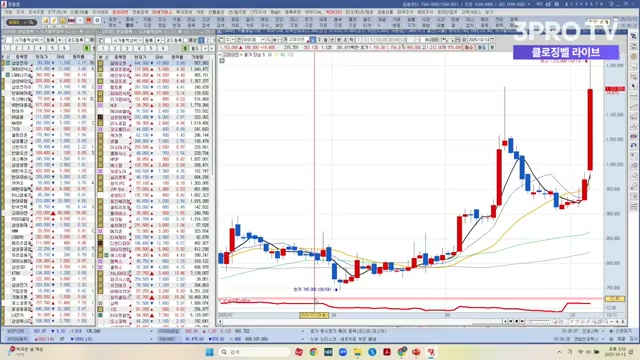The height and width of the screenshot is (360, 640).
Task: Open the calendar picker for 2025/10/13
Action: (492, 40)
